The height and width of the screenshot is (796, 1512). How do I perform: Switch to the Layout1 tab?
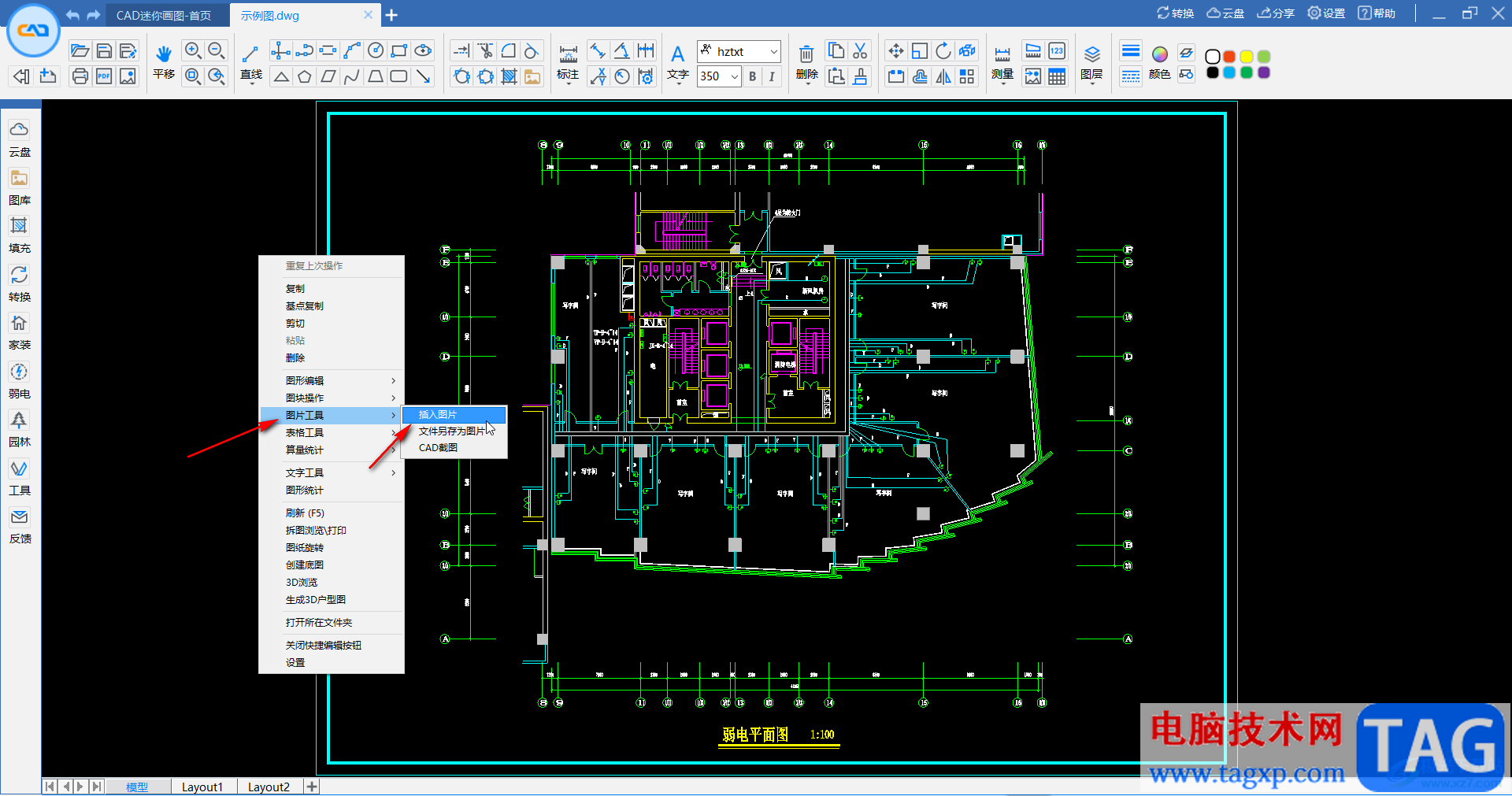point(202,787)
